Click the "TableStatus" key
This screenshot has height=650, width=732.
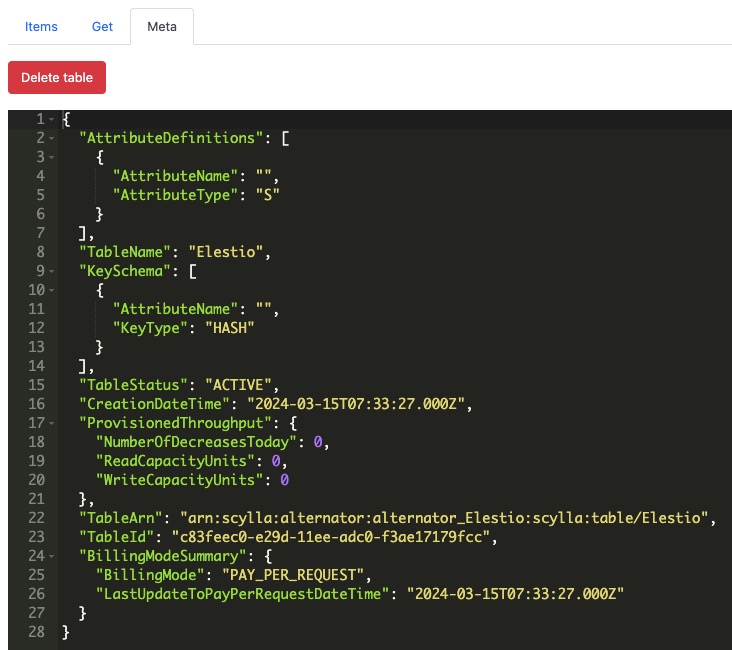coord(134,385)
